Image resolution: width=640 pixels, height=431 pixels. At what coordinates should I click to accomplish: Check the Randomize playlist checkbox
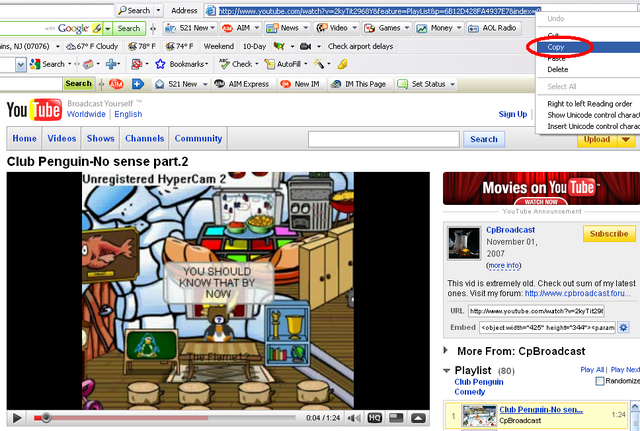click(x=600, y=381)
